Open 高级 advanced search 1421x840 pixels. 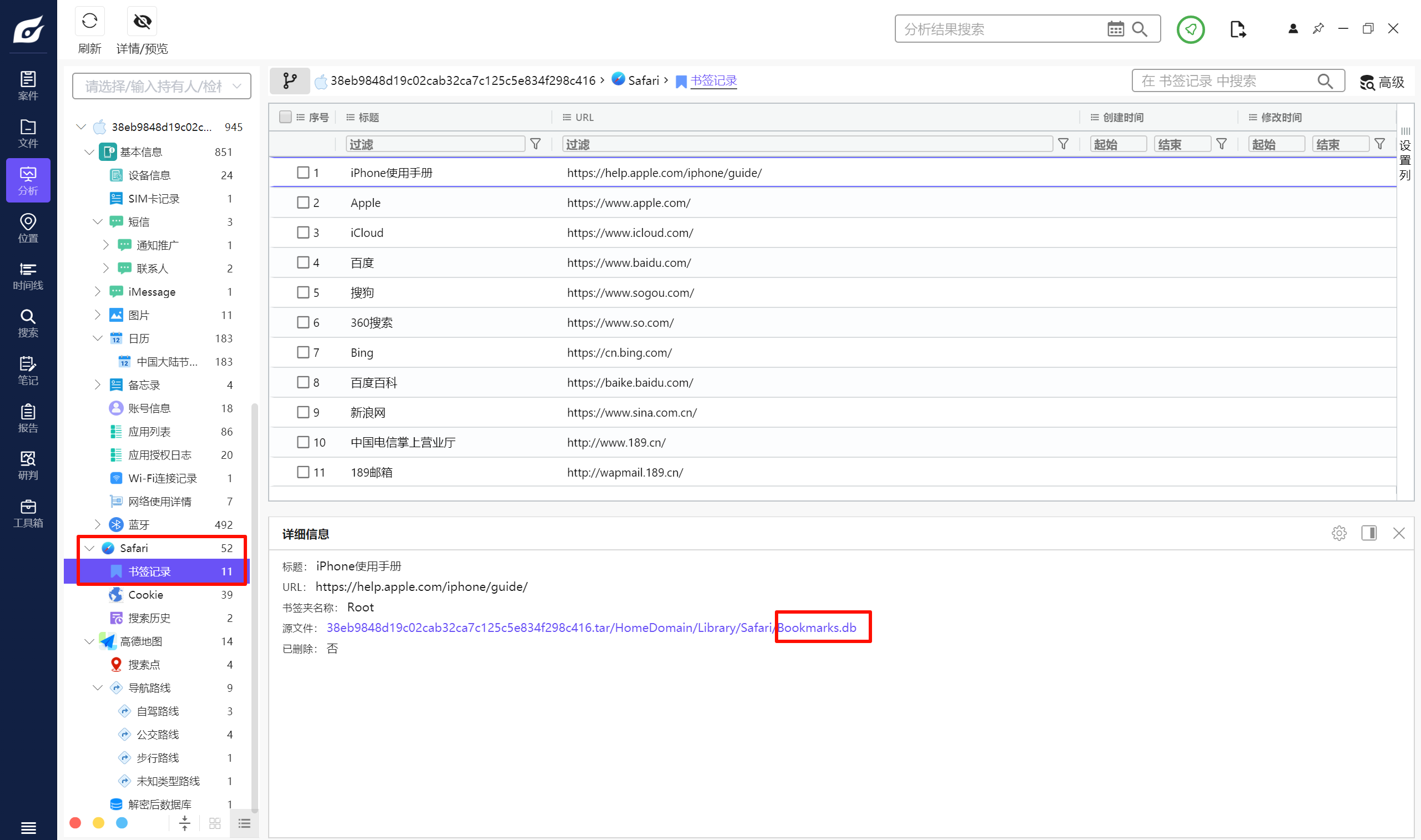tap(1382, 82)
